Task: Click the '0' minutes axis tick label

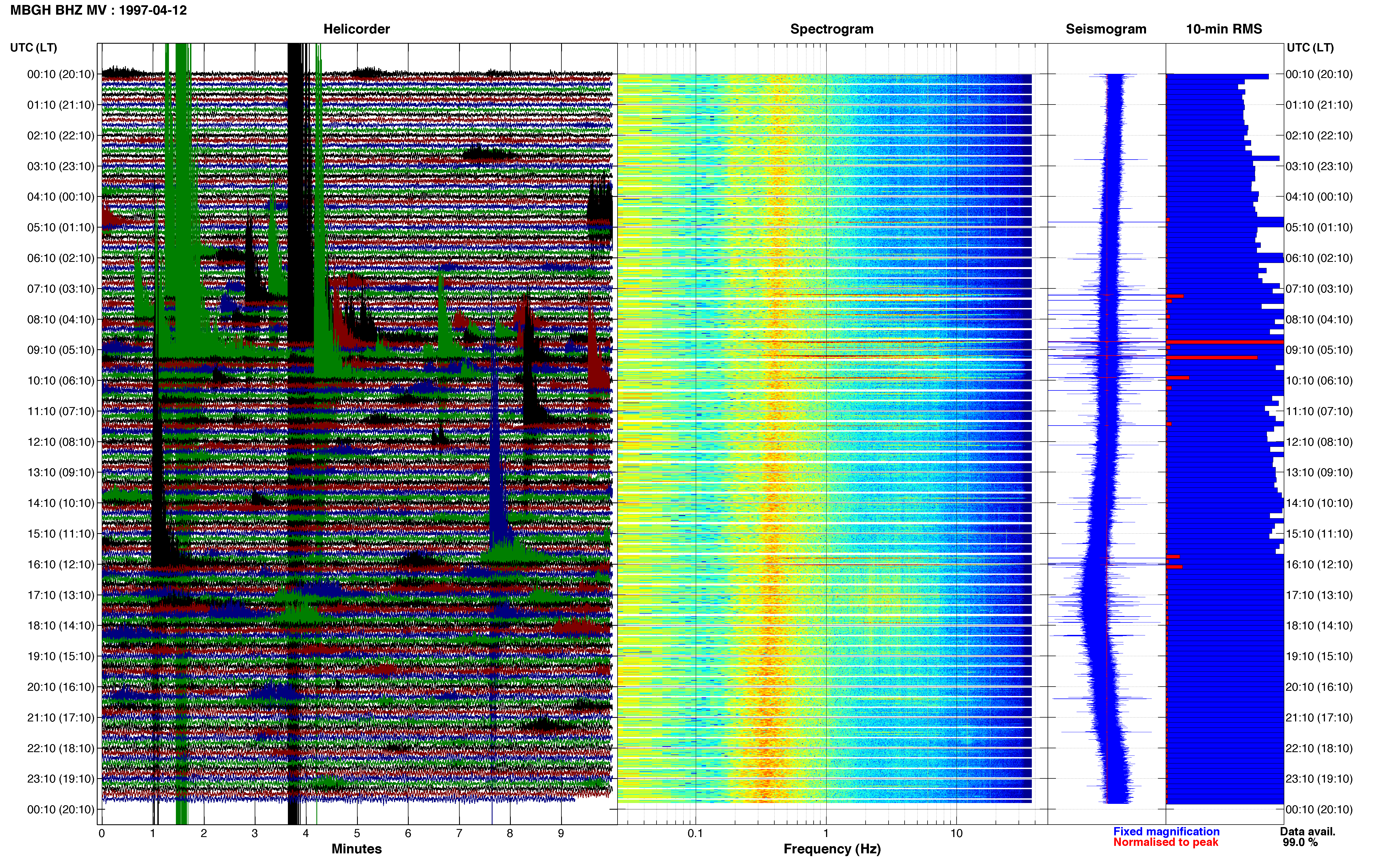Action: pos(101,833)
